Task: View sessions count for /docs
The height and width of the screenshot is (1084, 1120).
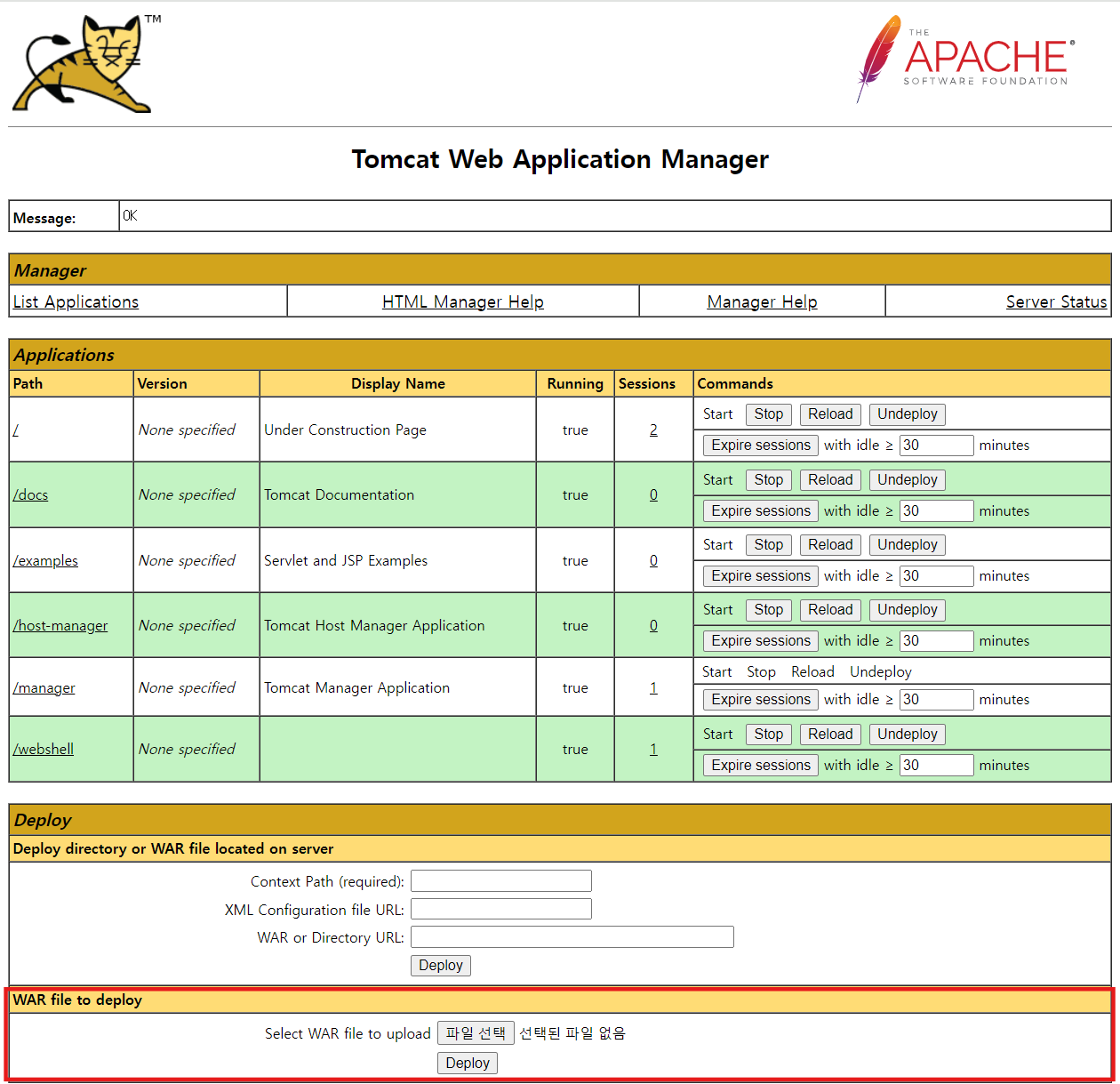Action: tap(653, 494)
